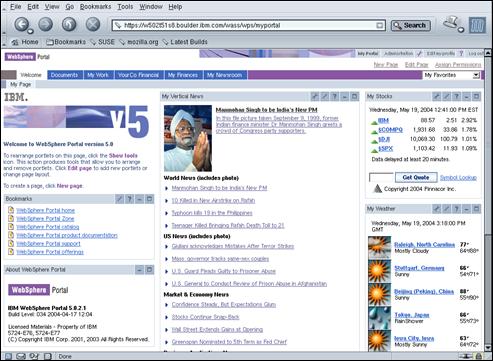Screen dimensions: 493x361
Task: Open the Print button dropdown arrow
Action: [461, 30]
